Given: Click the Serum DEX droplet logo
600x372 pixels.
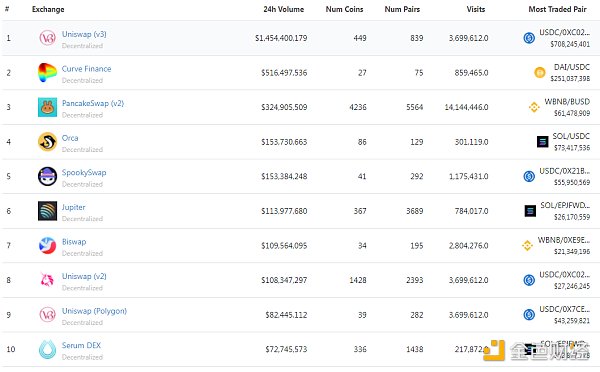Looking at the screenshot, I should pos(47,349).
